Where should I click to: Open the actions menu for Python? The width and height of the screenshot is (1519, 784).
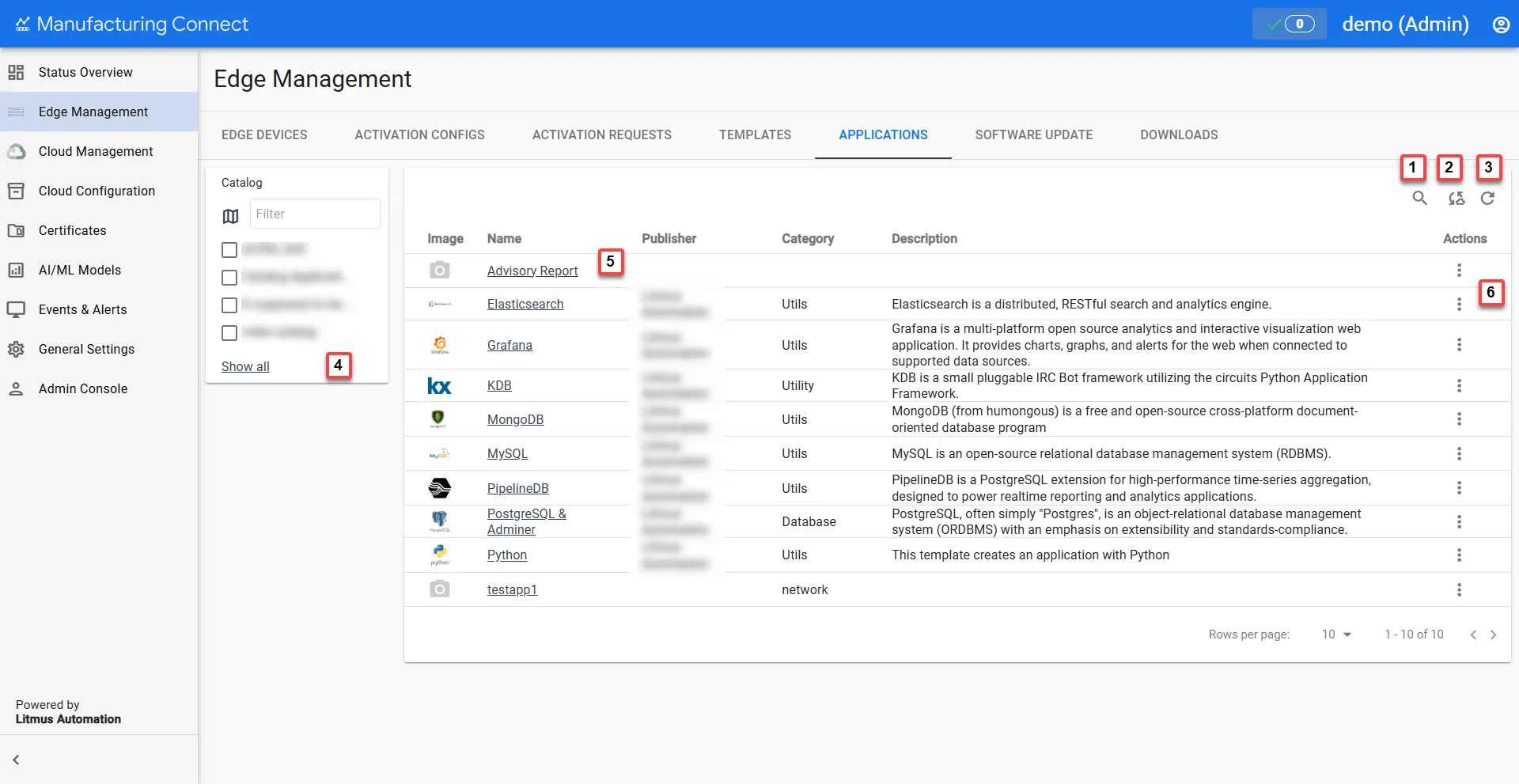point(1459,555)
